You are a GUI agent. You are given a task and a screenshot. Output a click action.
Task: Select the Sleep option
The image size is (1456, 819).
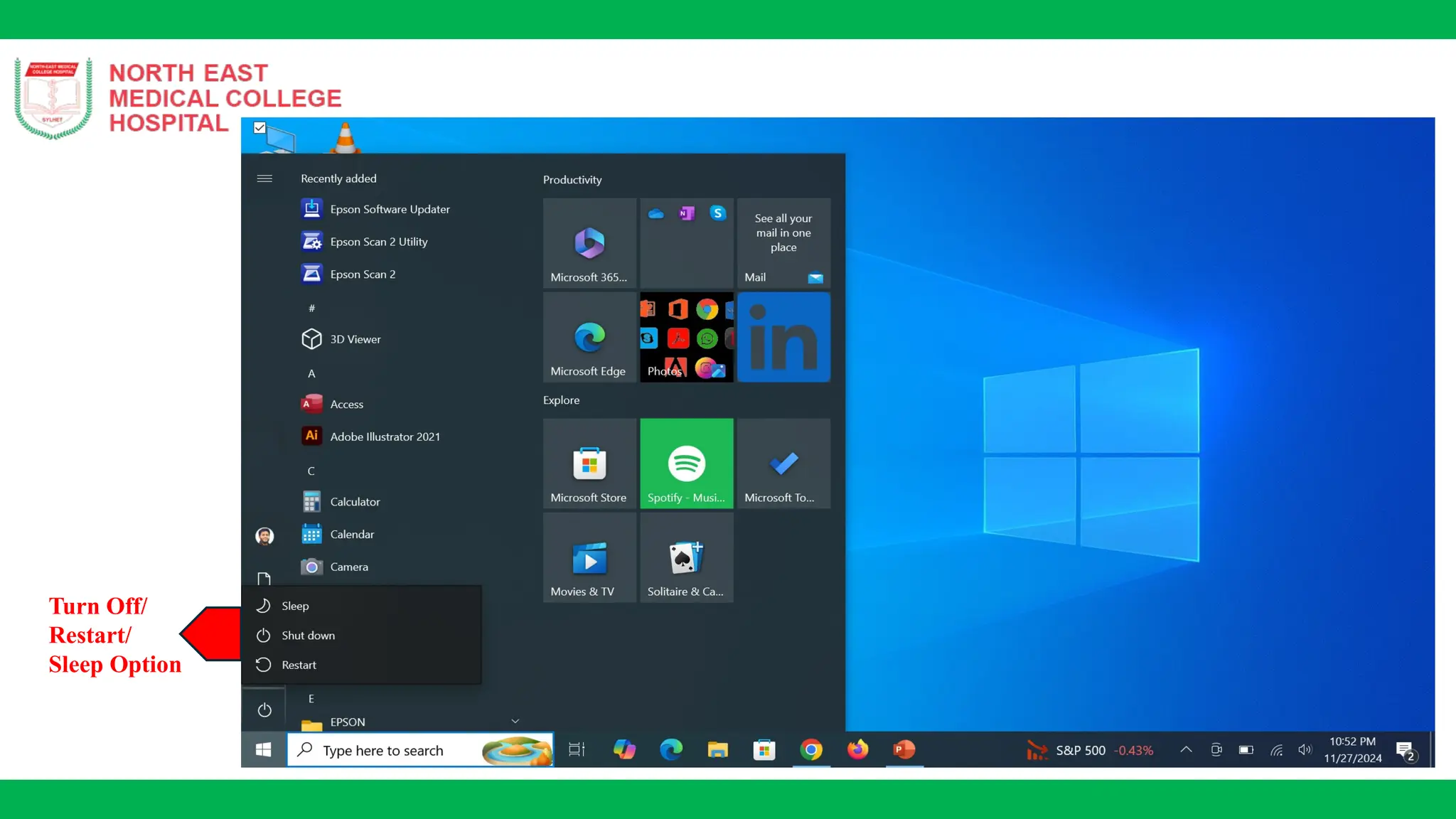[x=295, y=606]
